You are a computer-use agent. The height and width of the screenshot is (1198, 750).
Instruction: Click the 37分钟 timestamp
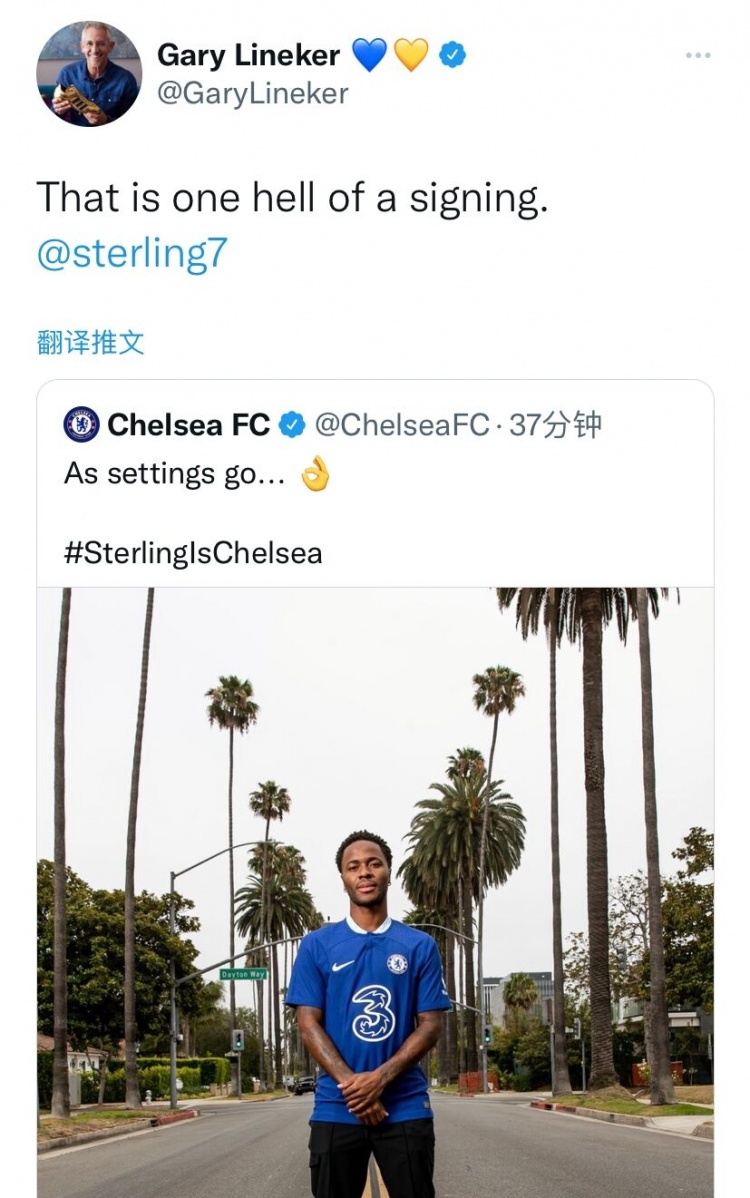click(x=555, y=425)
